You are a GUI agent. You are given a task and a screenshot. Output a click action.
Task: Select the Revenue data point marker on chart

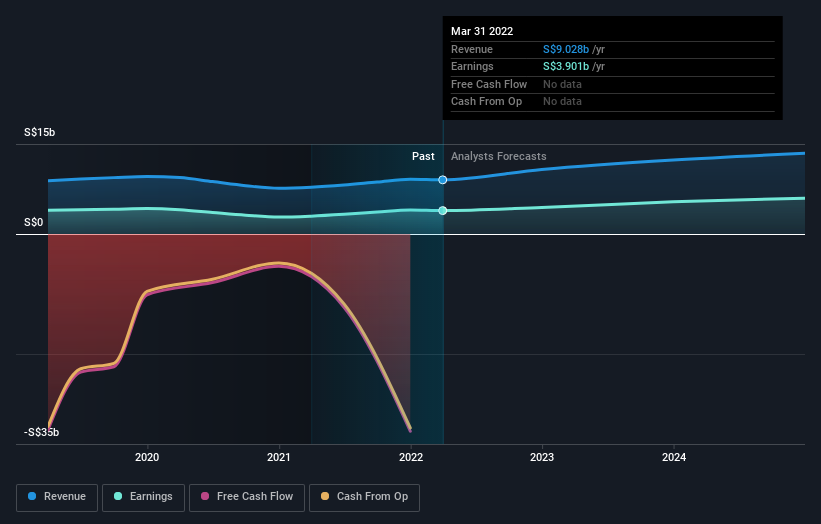[x=443, y=180]
